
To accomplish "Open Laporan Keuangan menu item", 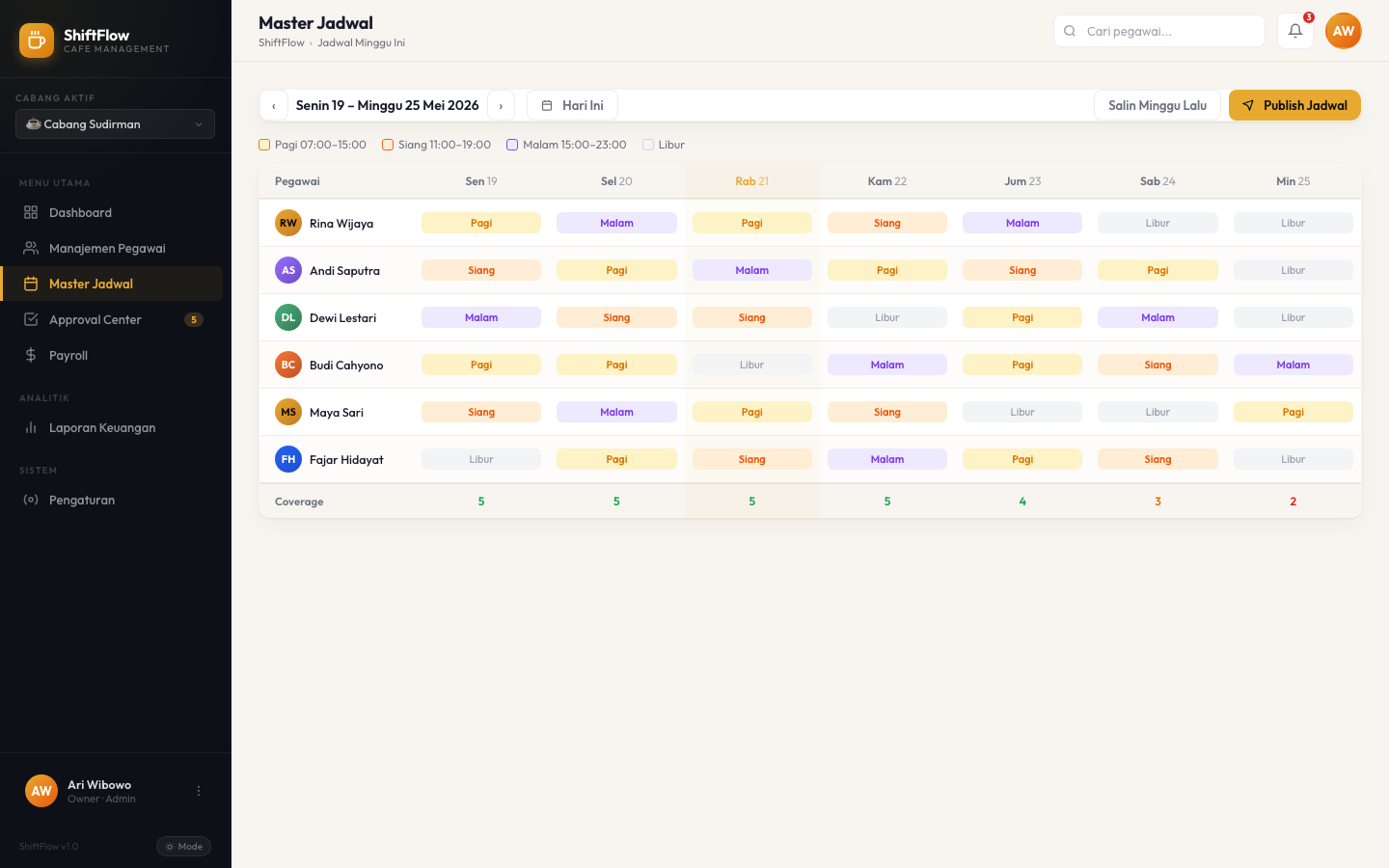I will [x=111, y=427].
